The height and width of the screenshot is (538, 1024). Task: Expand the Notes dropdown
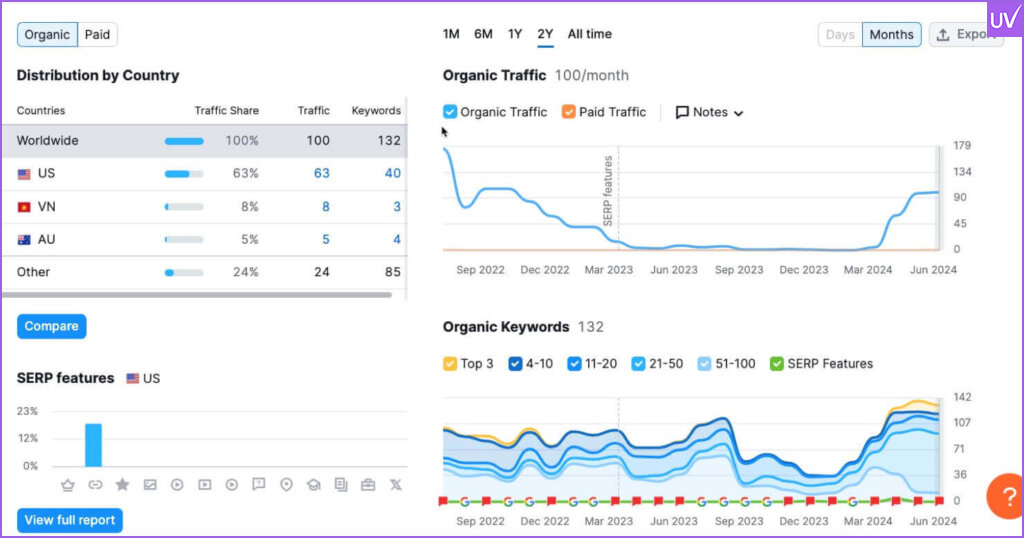pyautogui.click(x=710, y=112)
